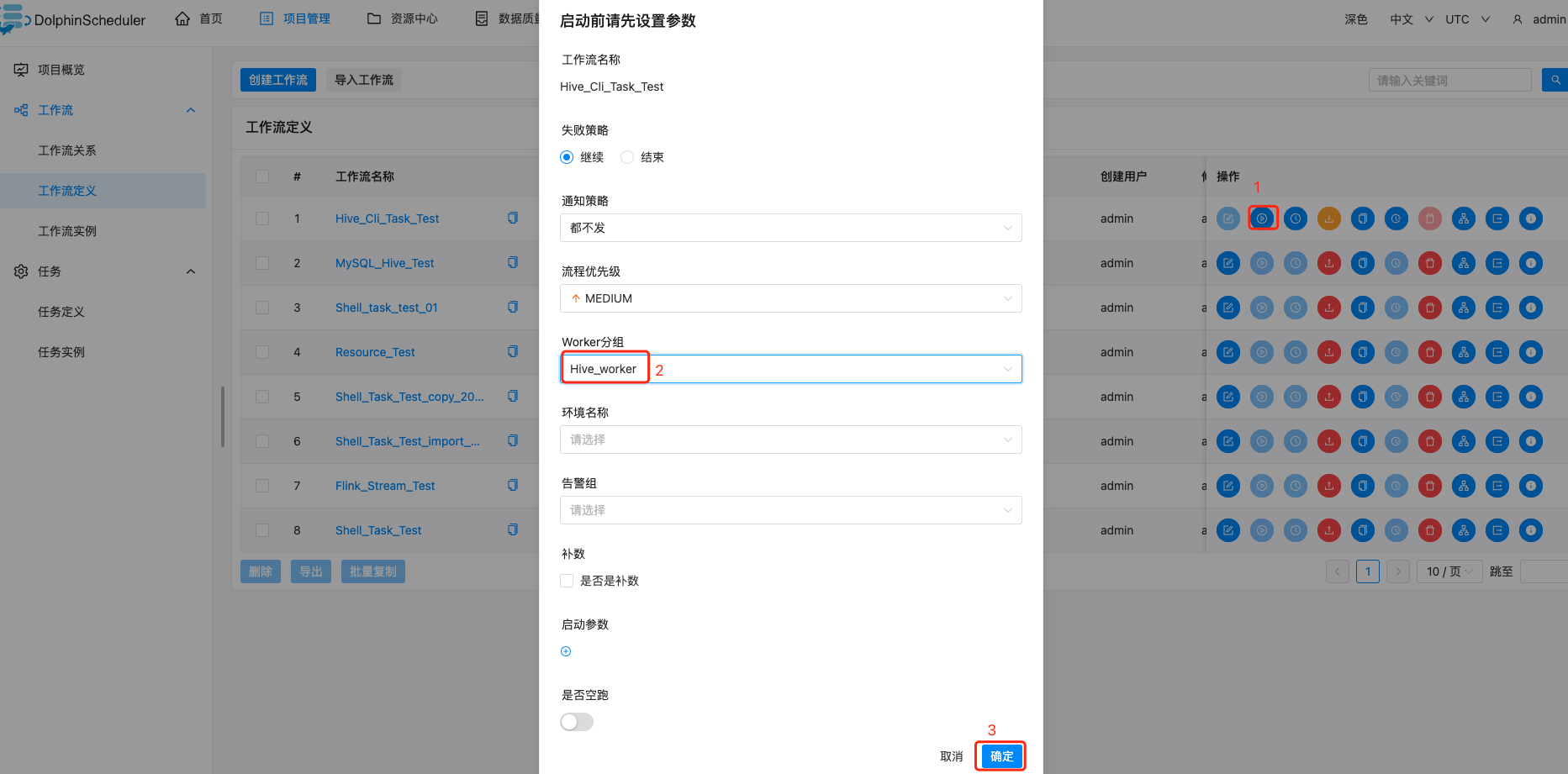Open the 环境名称 dropdown
This screenshot has height=774, width=1568.
791,440
